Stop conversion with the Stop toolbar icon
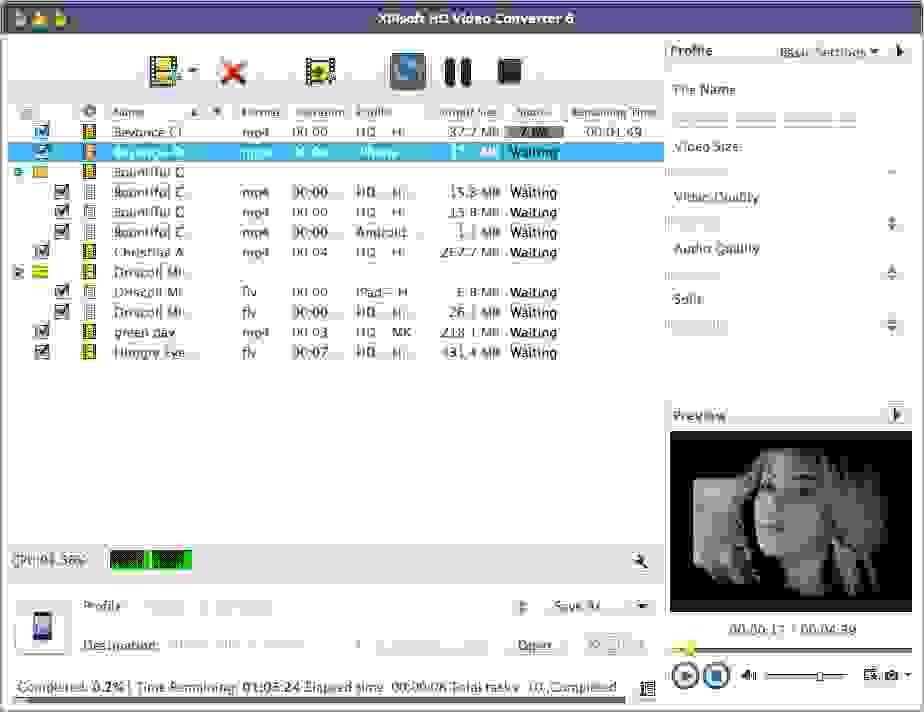 pos(508,70)
